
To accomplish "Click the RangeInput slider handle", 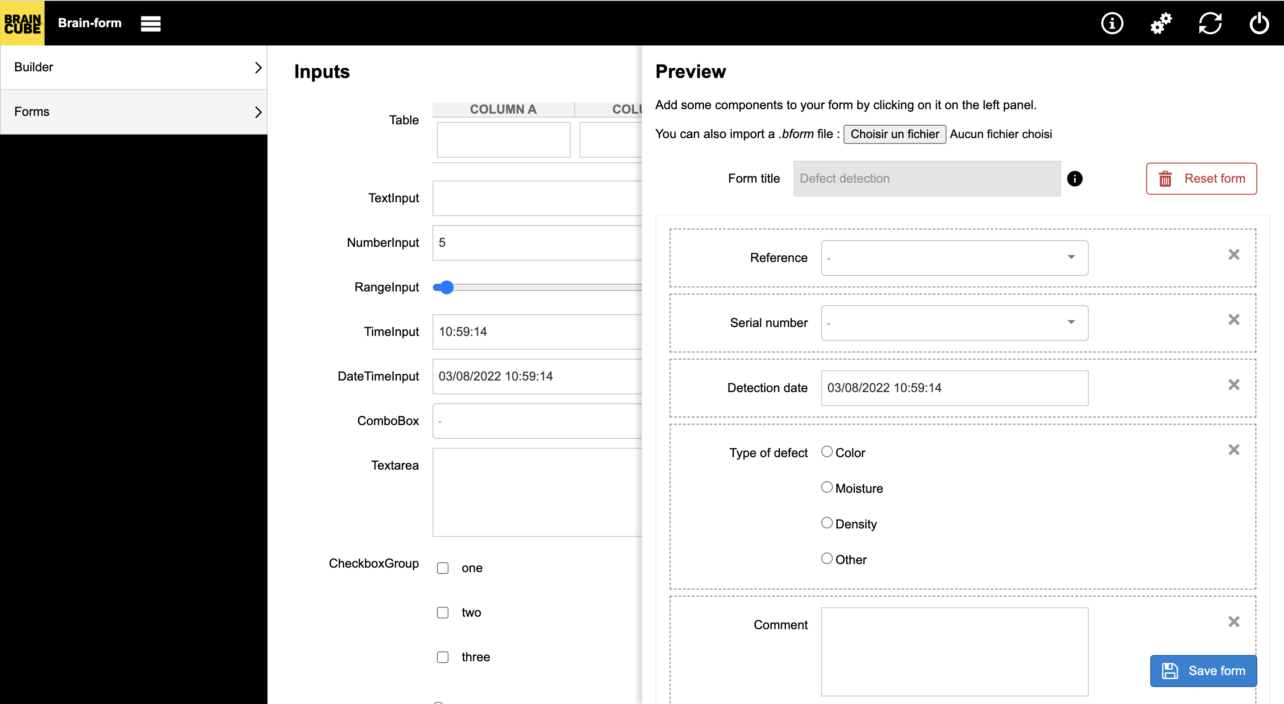I will click(x=447, y=288).
